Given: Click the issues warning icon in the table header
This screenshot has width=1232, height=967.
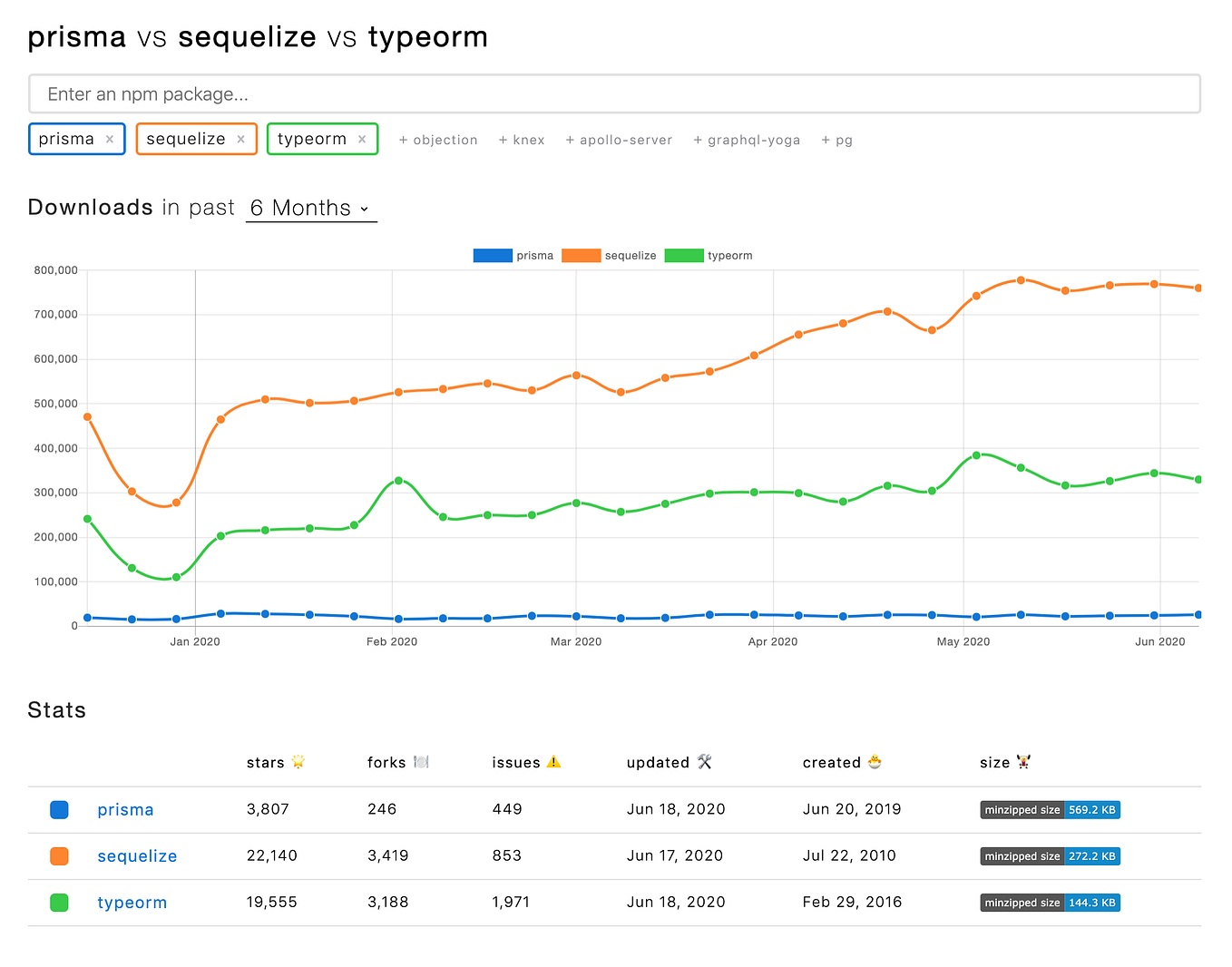Looking at the screenshot, I should [555, 762].
